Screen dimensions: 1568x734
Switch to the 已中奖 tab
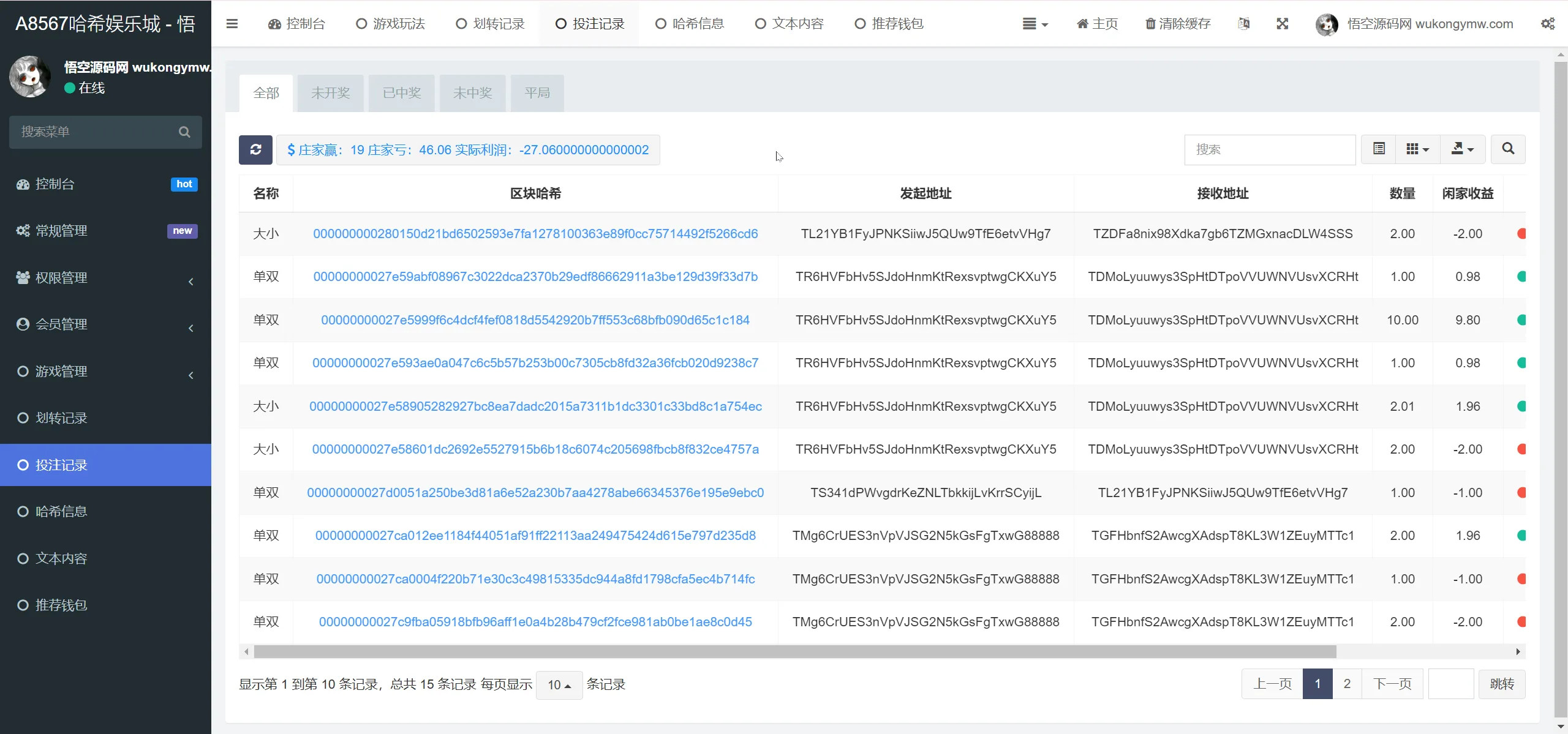[401, 92]
